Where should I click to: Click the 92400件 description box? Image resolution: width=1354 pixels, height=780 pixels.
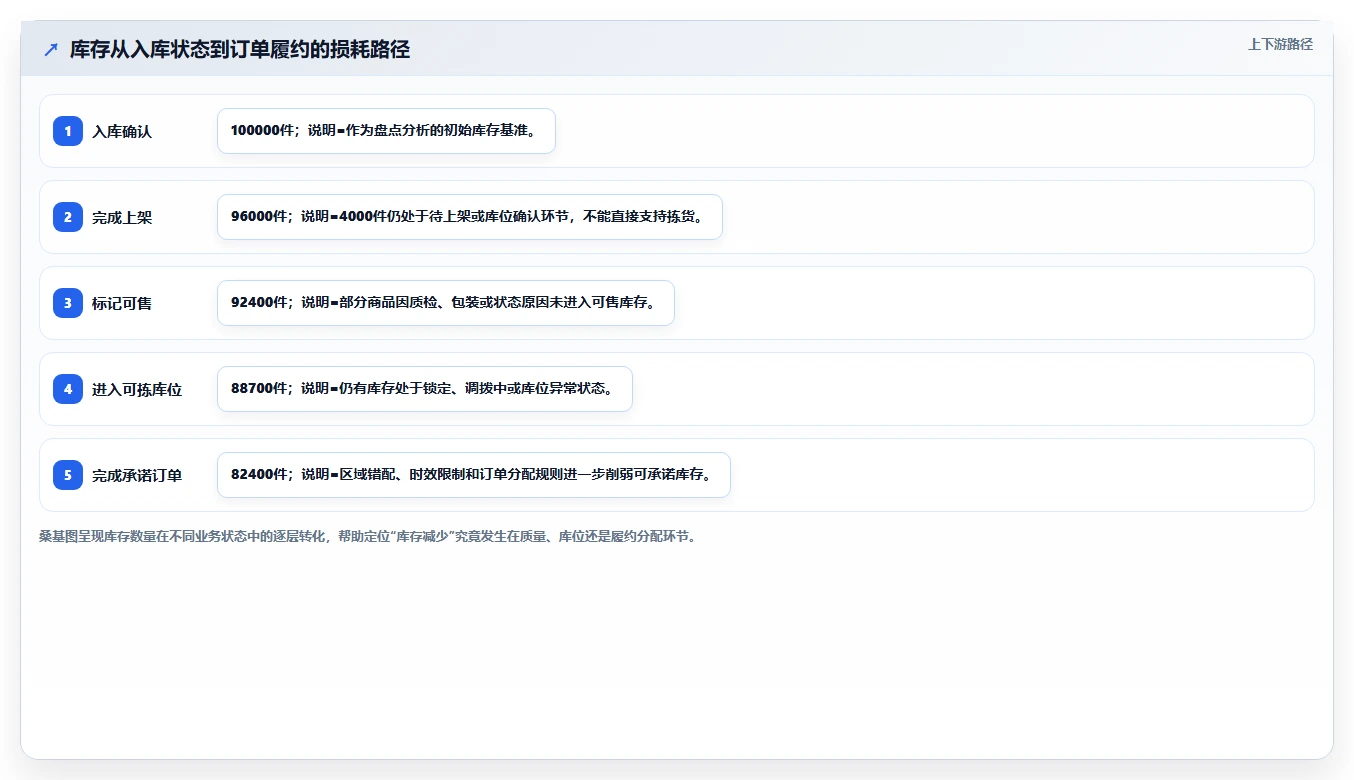click(x=446, y=303)
